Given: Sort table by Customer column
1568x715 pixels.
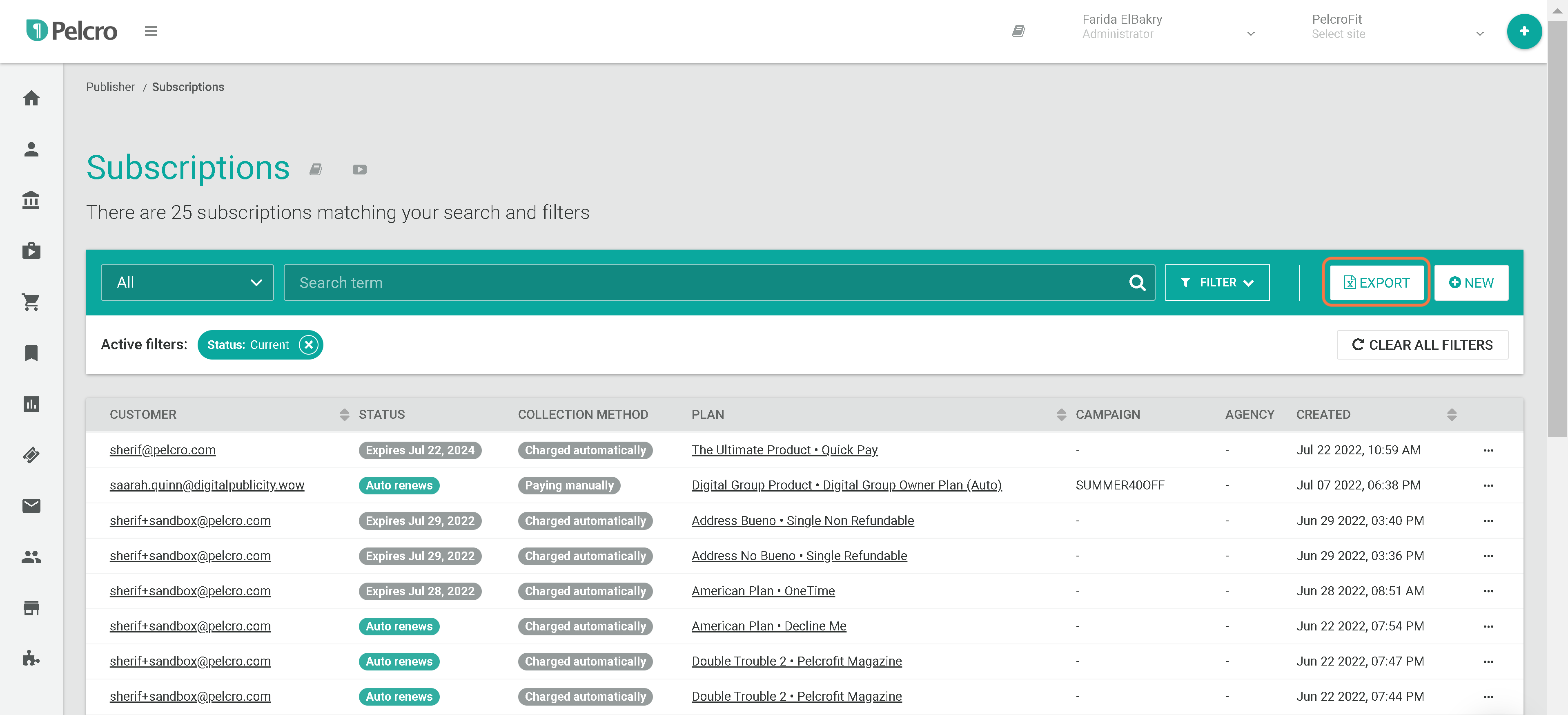Looking at the screenshot, I should point(344,415).
